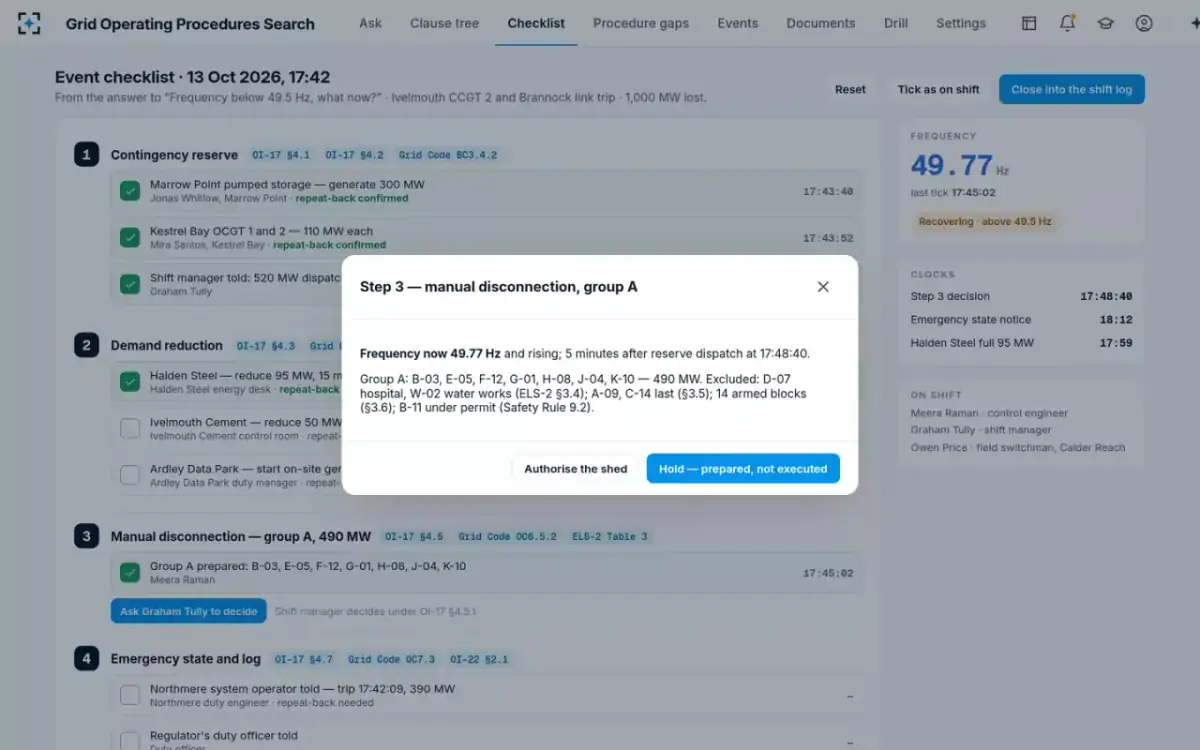This screenshot has width=1200, height=750.
Task: Open the user account icon
Action: [x=1144, y=23]
